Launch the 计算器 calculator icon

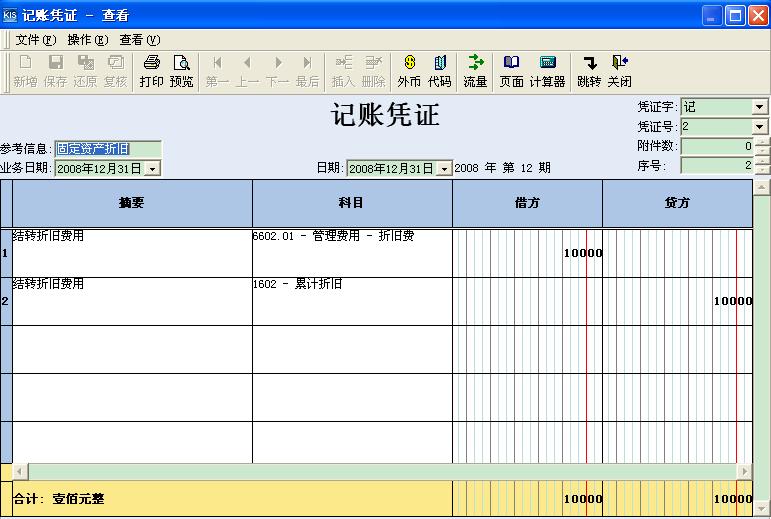pyautogui.click(x=547, y=72)
